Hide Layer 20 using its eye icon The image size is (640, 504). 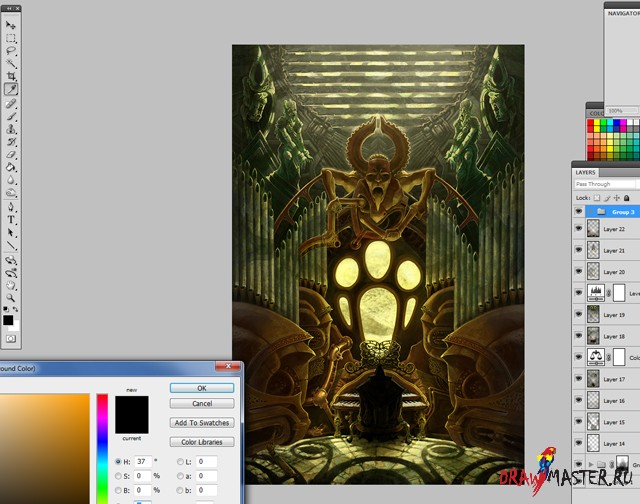coord(578,271)
